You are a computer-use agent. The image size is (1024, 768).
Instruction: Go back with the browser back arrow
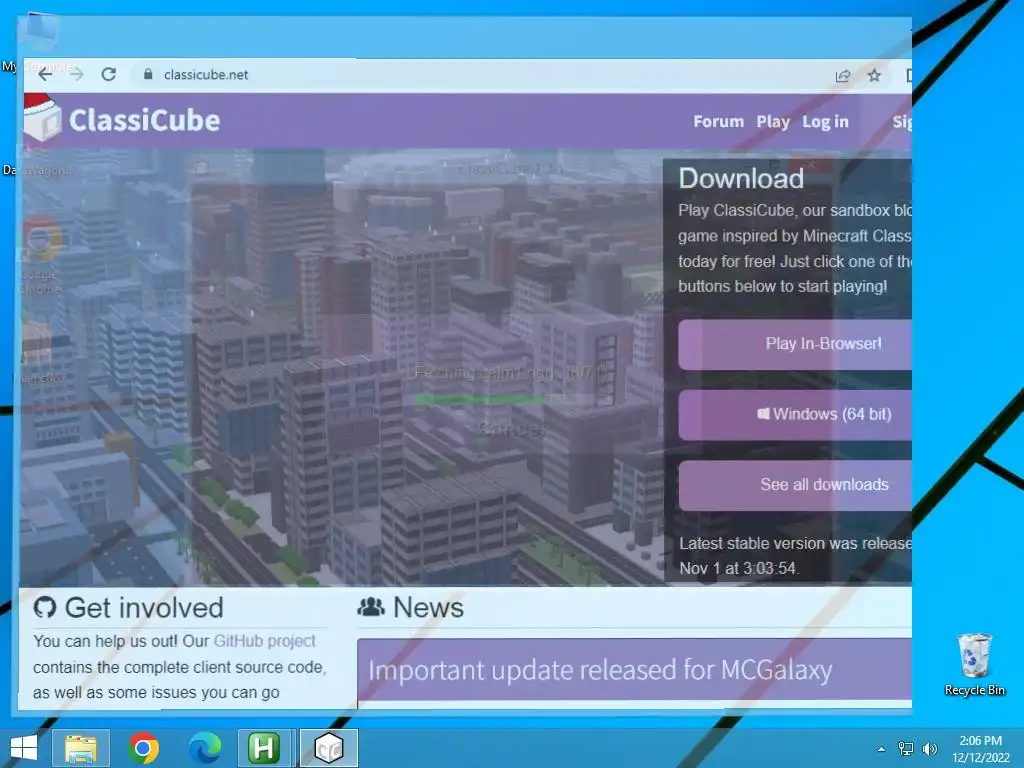(45, 74)
